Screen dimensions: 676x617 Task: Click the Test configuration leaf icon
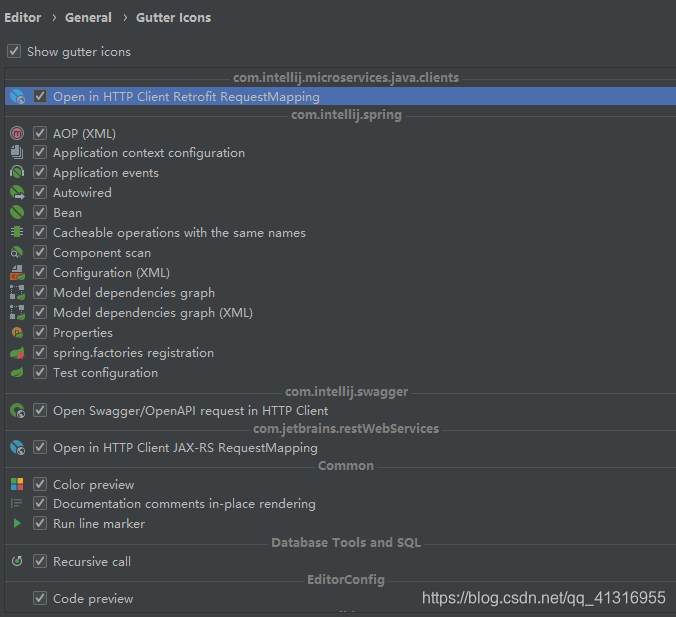[17, 373]
